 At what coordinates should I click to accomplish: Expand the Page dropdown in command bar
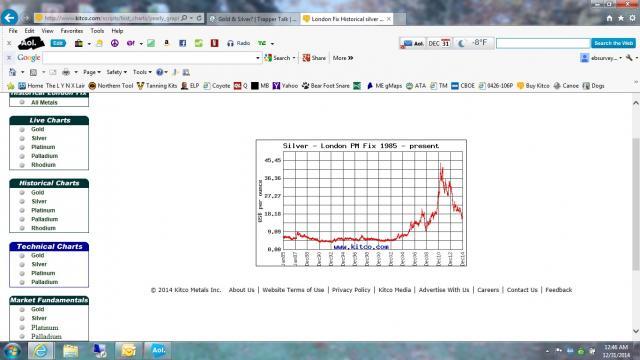[91, 72]
